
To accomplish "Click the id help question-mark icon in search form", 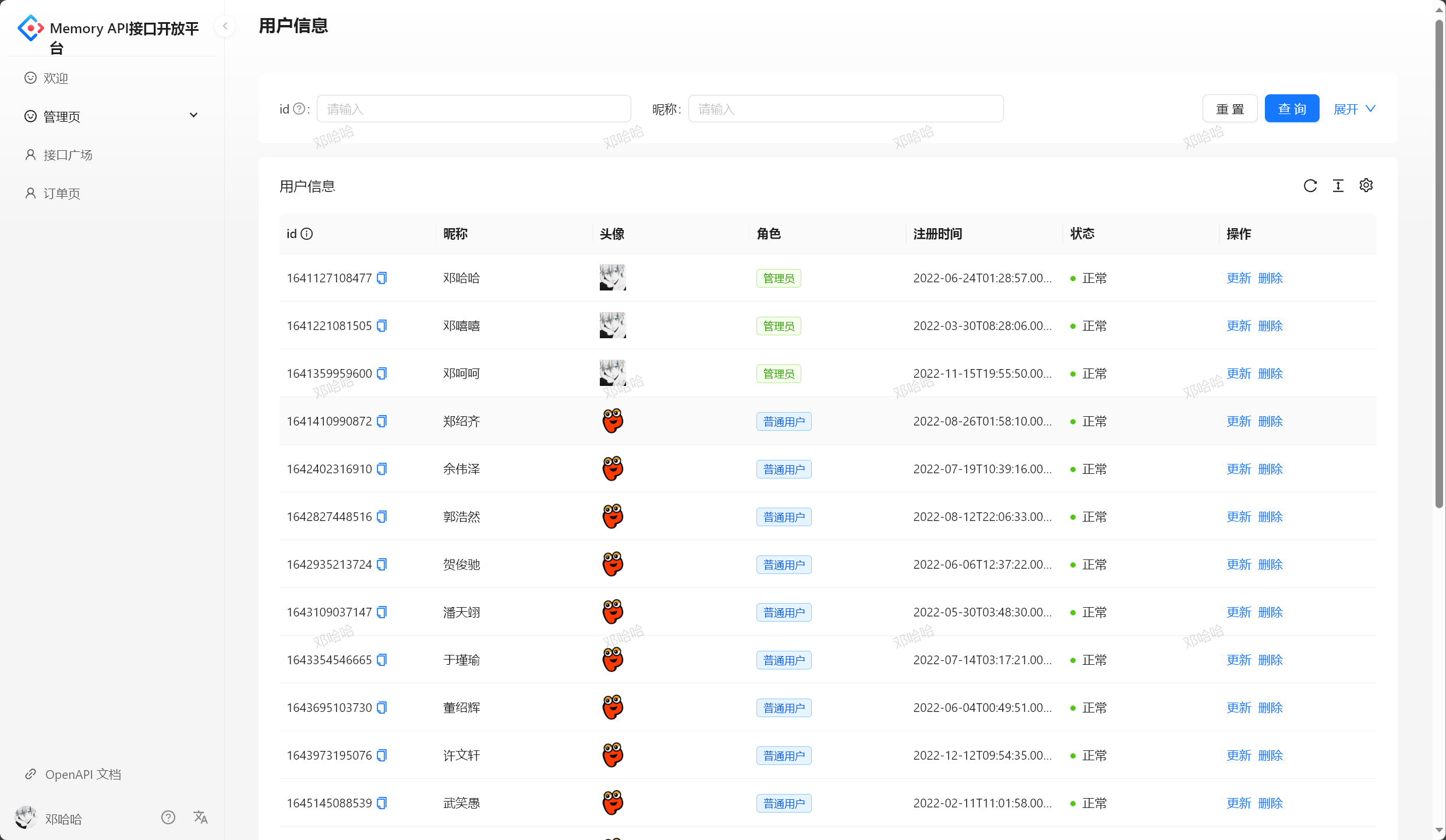I will tap(299, 109).
